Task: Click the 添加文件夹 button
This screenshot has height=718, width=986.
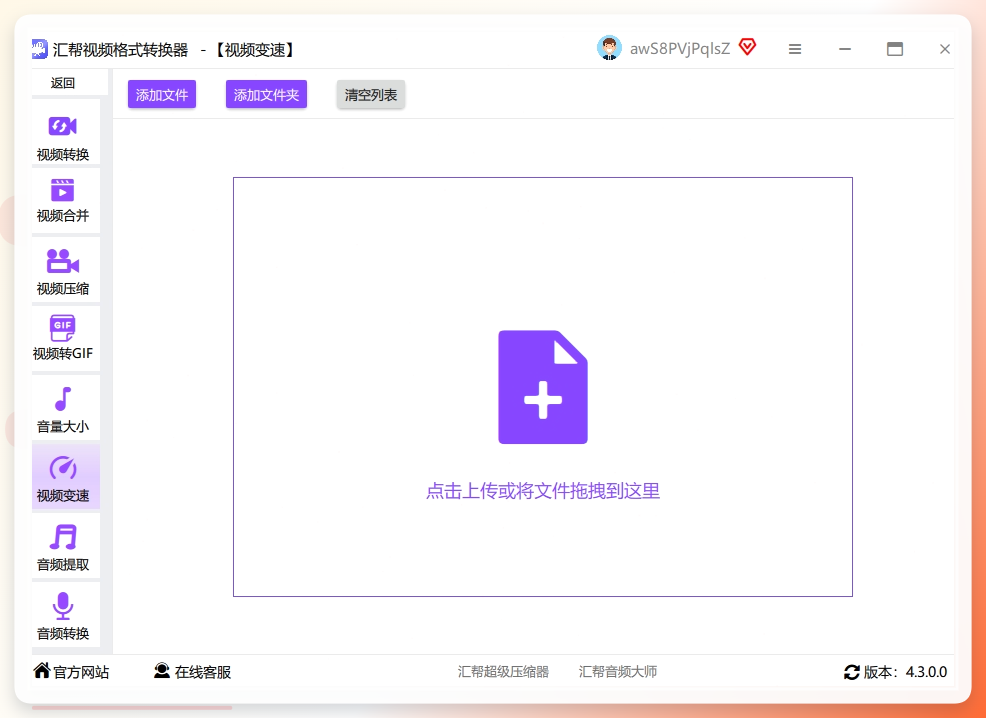Action: coord(266,95)
